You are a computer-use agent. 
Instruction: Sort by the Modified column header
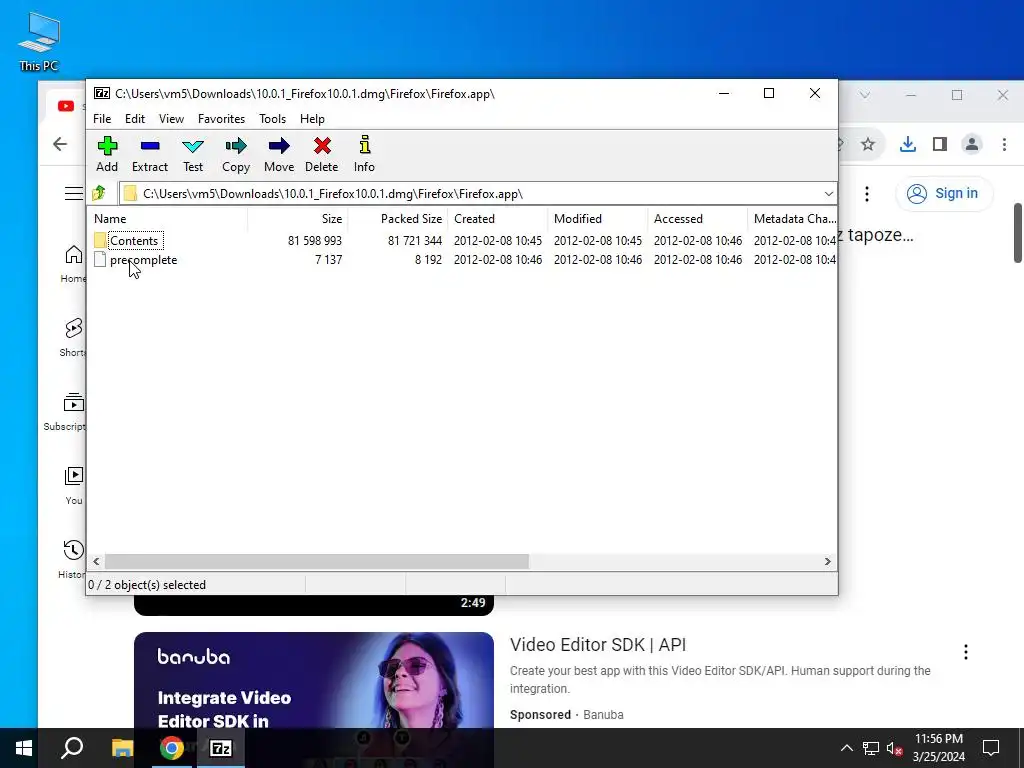coord(598,219)
